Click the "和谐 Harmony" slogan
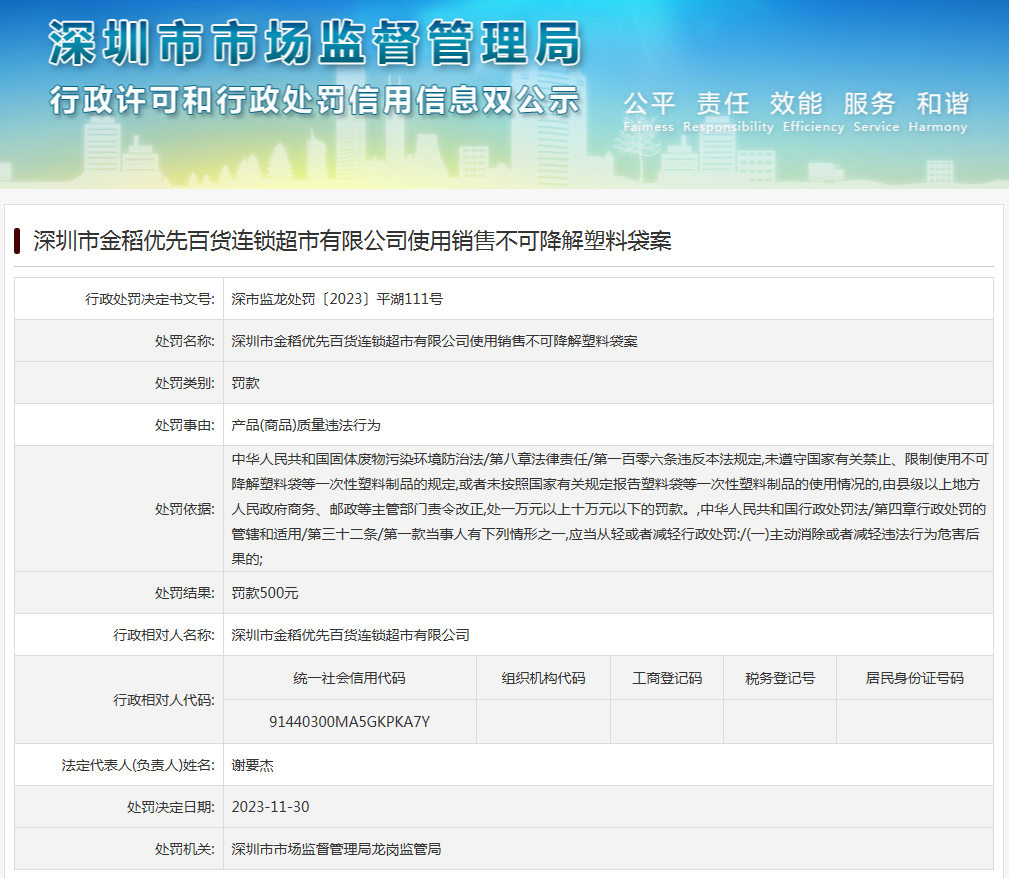The height and width of the screenshot is (878, 1009). click(938, 112)
